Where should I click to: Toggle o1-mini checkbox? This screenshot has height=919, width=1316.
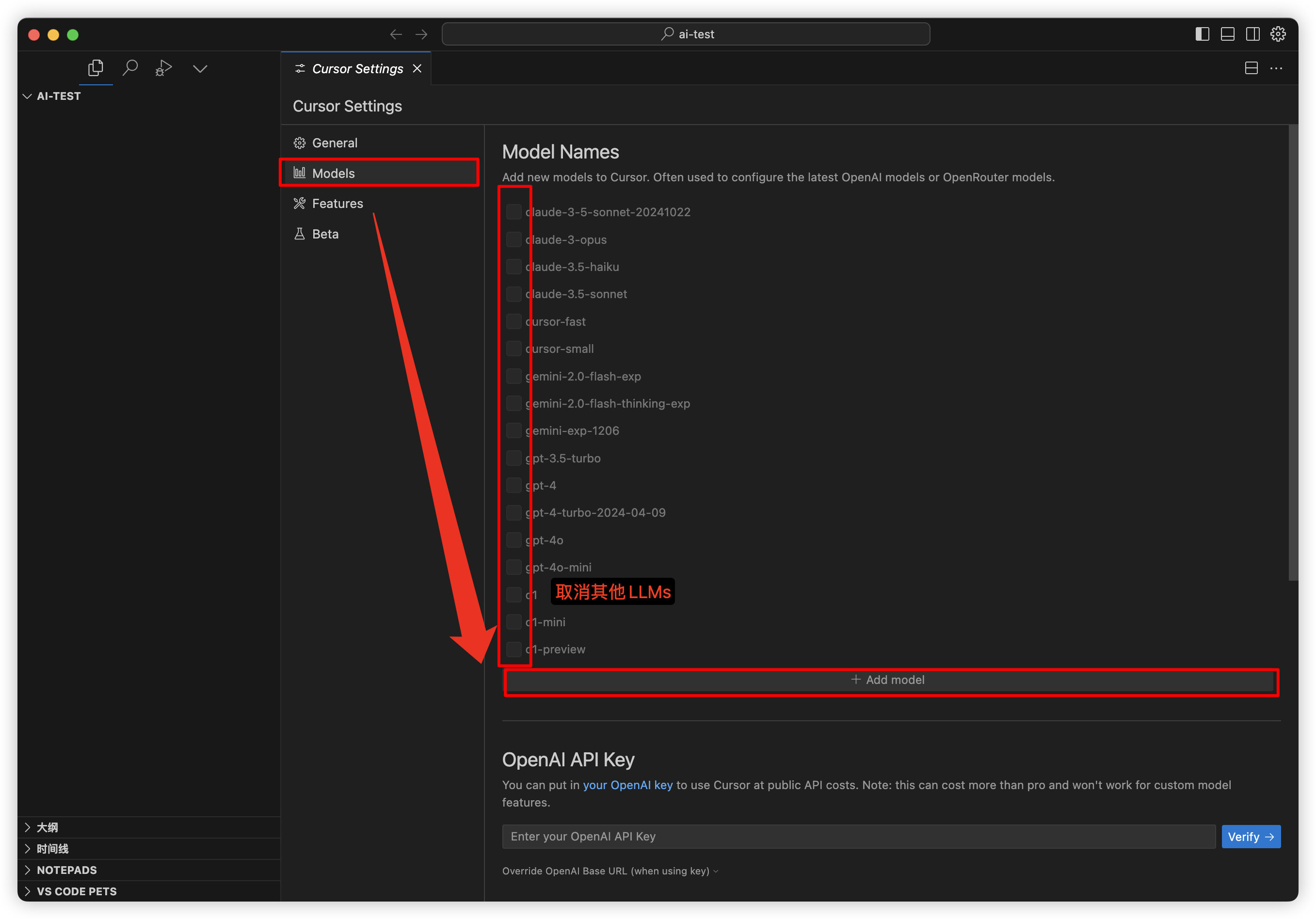(514, 622)
